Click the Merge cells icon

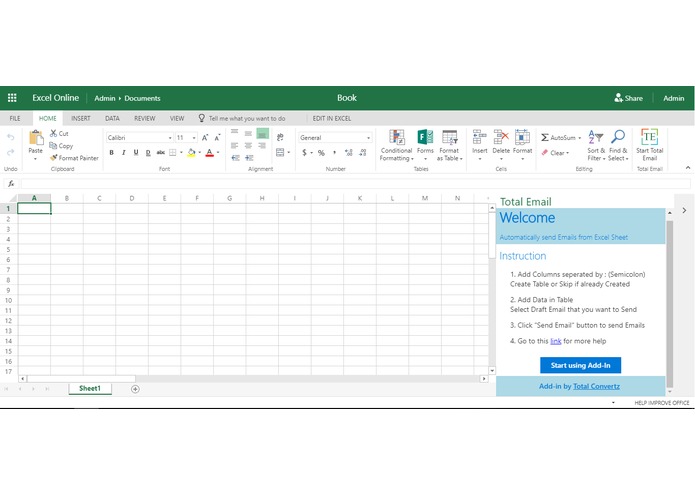point(280,152)
